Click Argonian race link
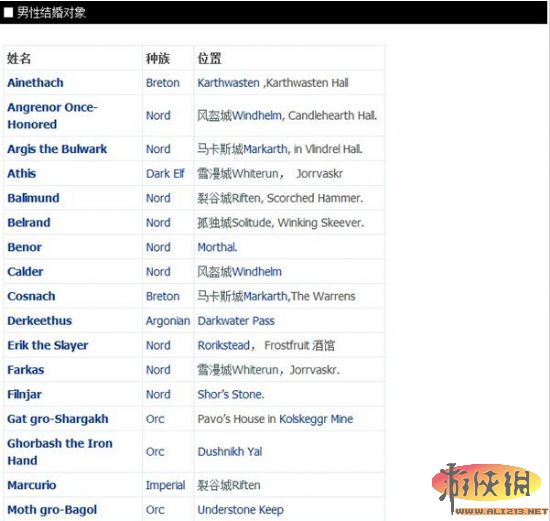 [168, 321]
